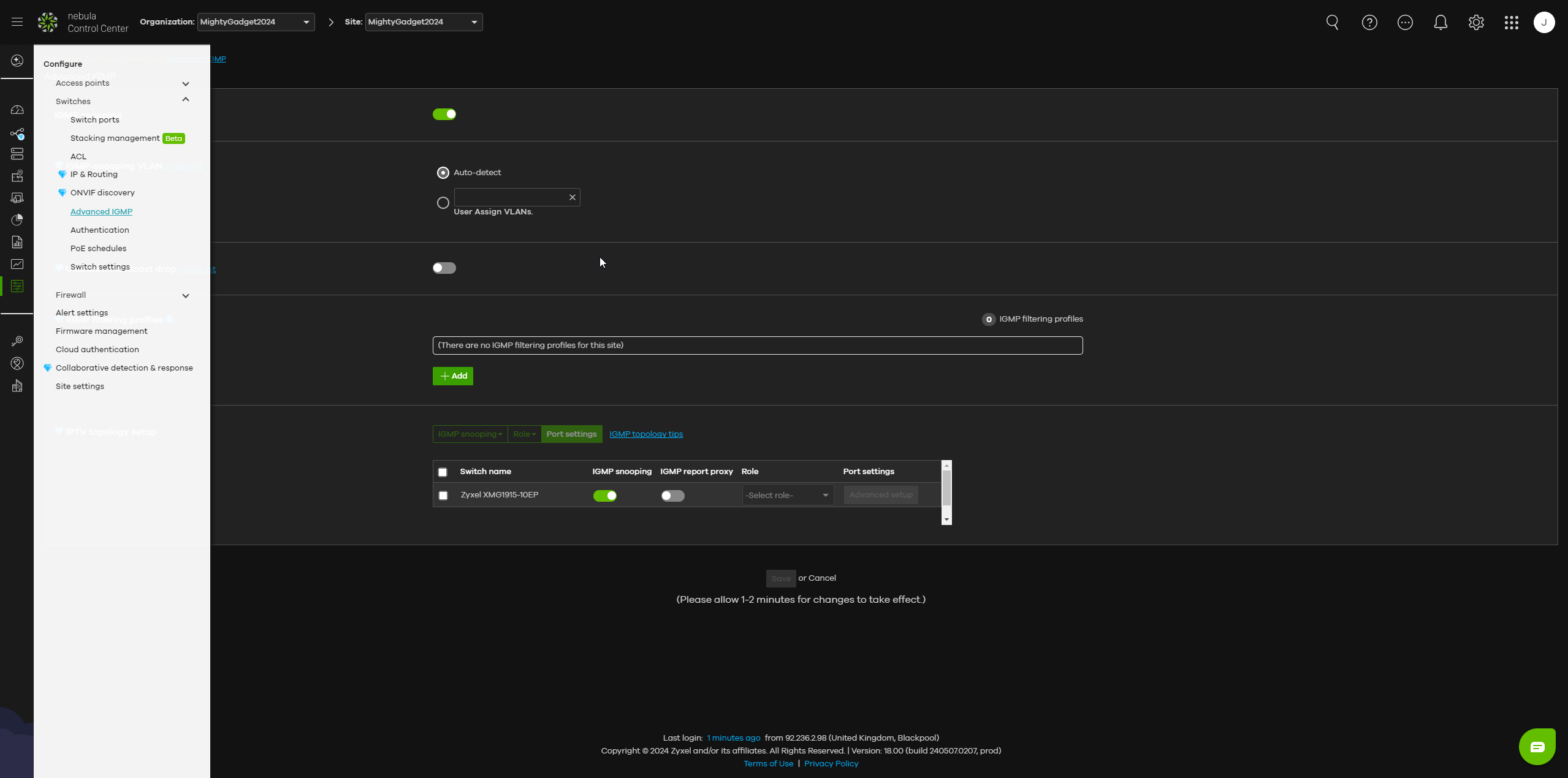Image resolution: width=1568 pixels, height=778 pixels.
Task: Click the help question mark icon
Action: (x=1369, y=23)
